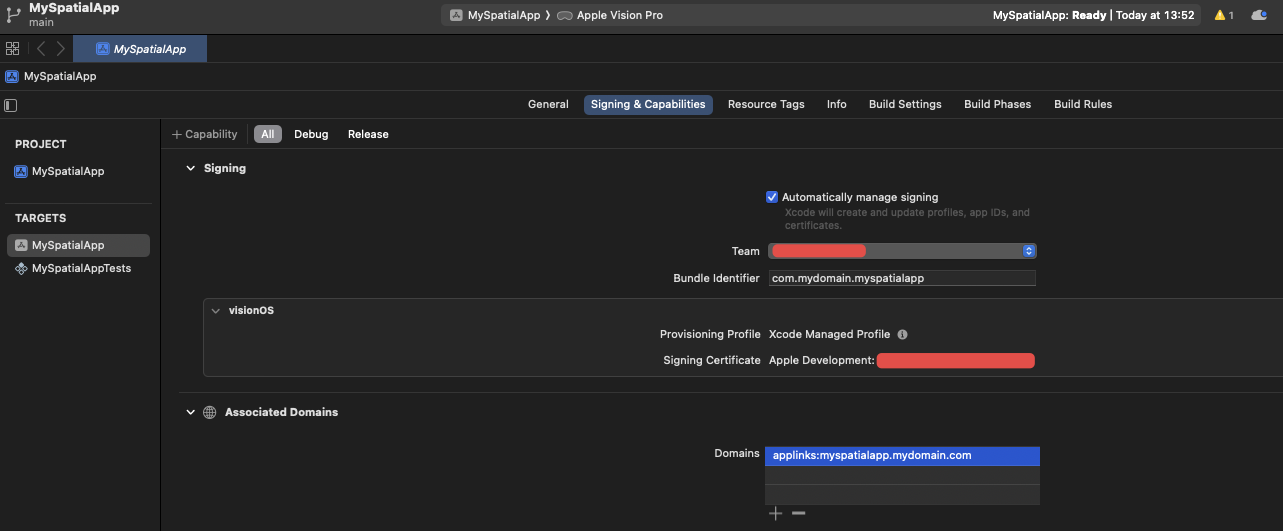Open the cloud status icon in toolbar
The image size is (1283, 531).
pos(1259,15)
